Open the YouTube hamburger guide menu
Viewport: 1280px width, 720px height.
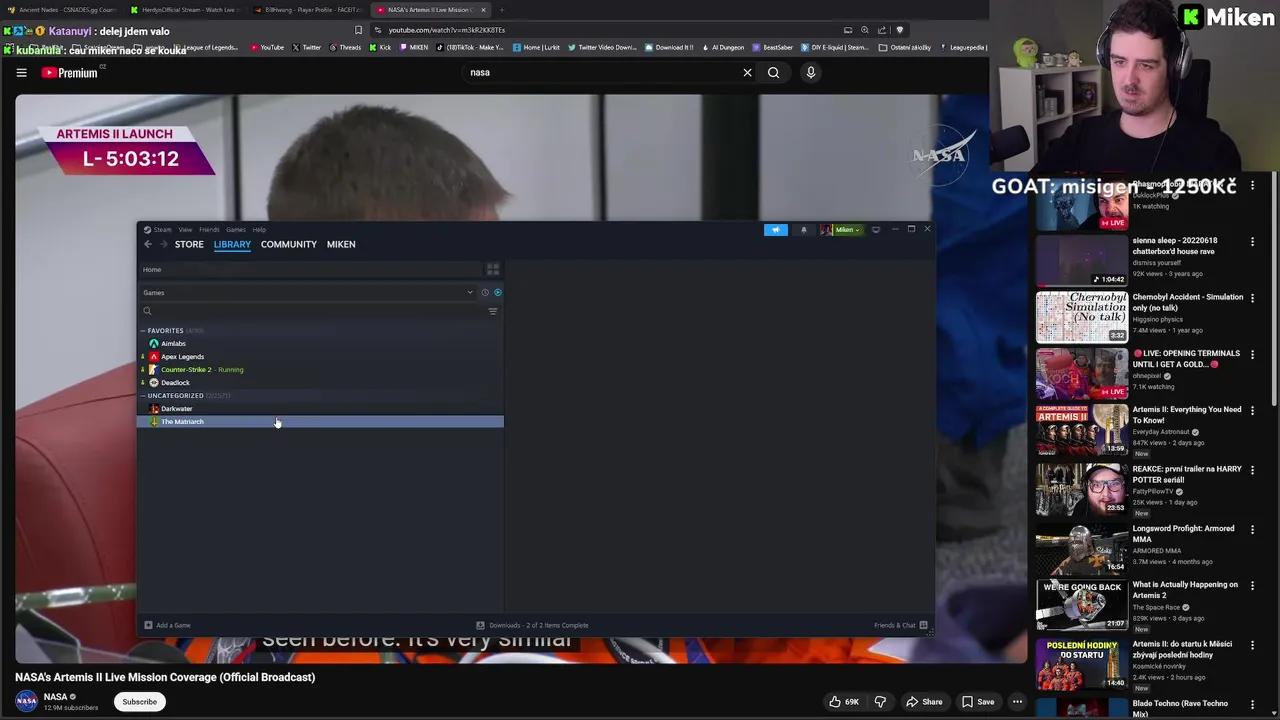pyautogui.click(x=21, y=73)
